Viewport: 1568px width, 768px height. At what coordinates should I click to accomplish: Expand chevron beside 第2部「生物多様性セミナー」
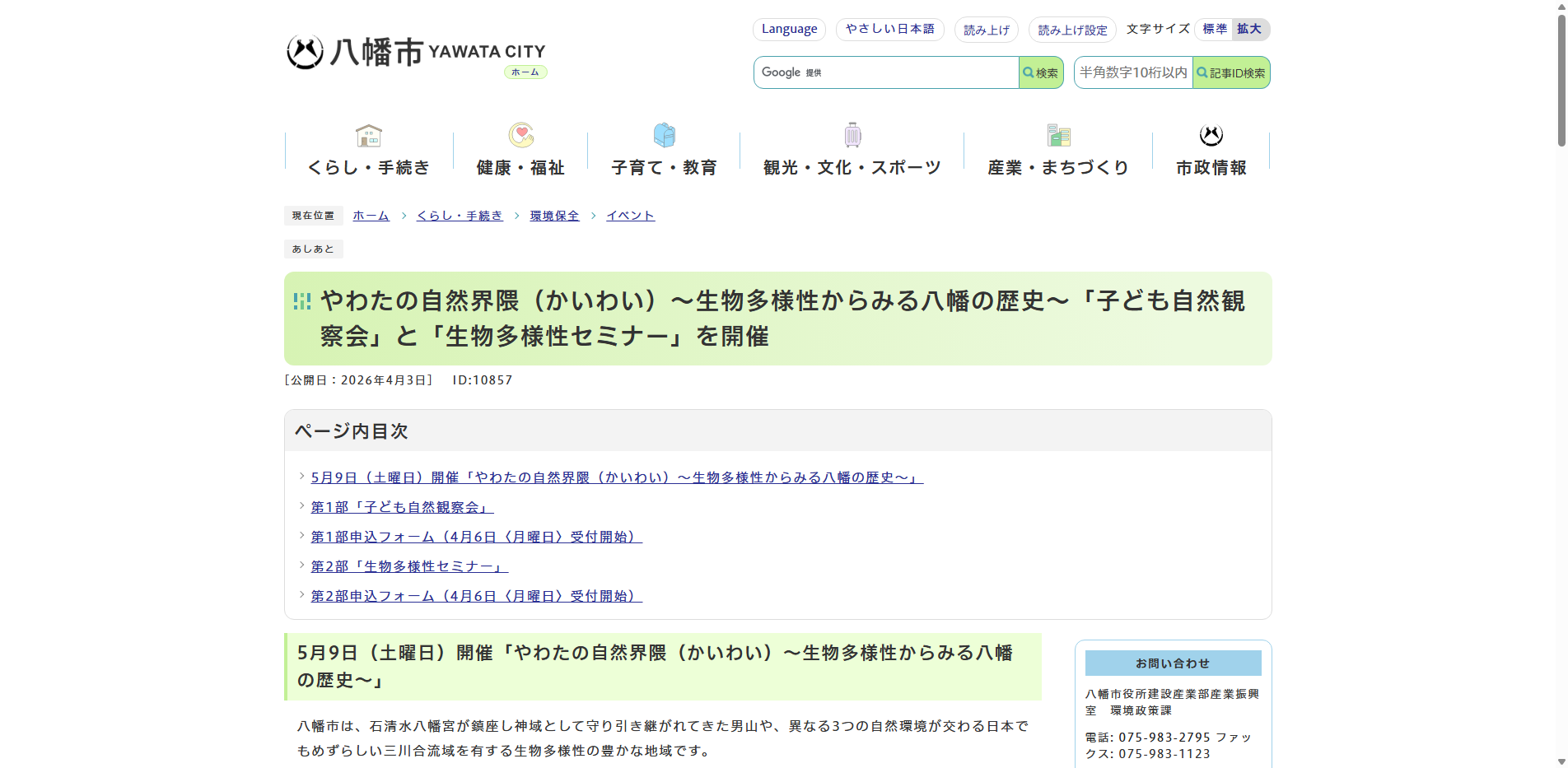click(x=301, y=565)
